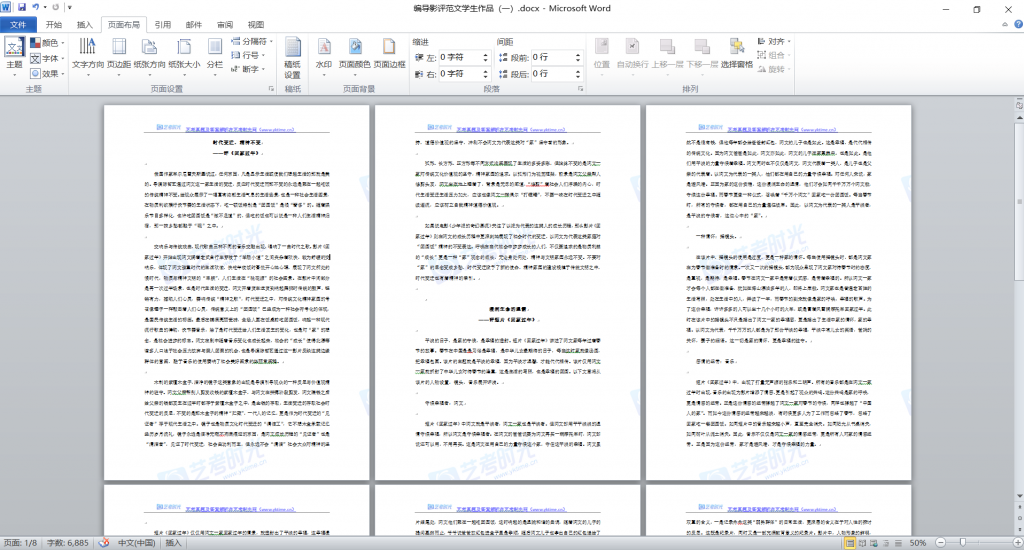This screenshot has width=1024, height=550.
Task: Switch to the 引用 (References) tab
Action: (162, 24)
